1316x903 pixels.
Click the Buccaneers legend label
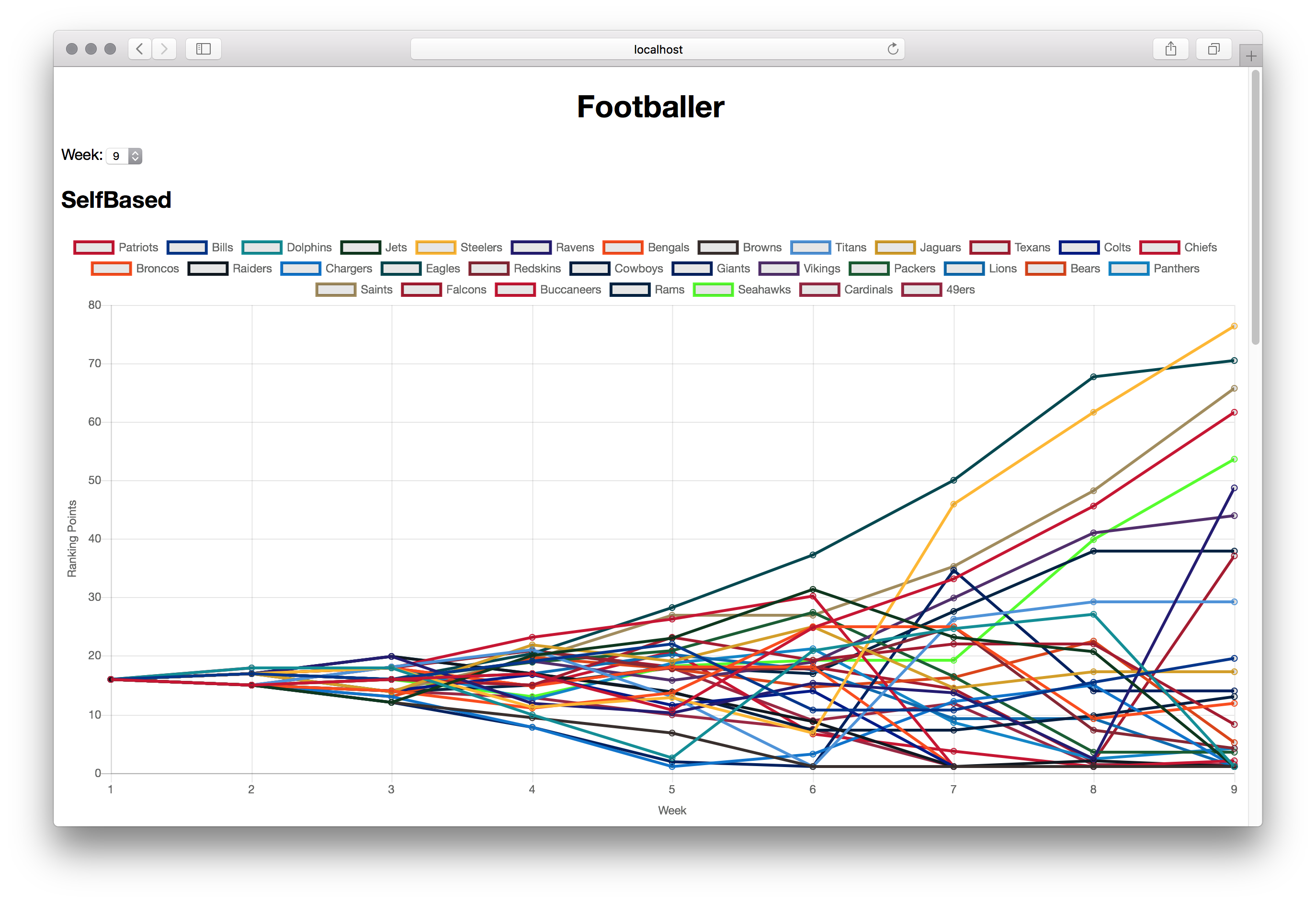570,289
